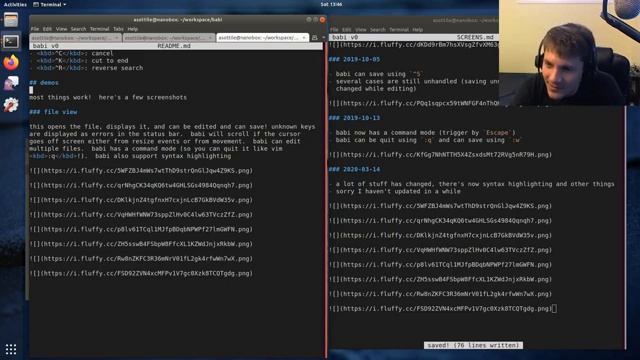
Task: Launch Firefox from the dock
Action: (11, 62)
